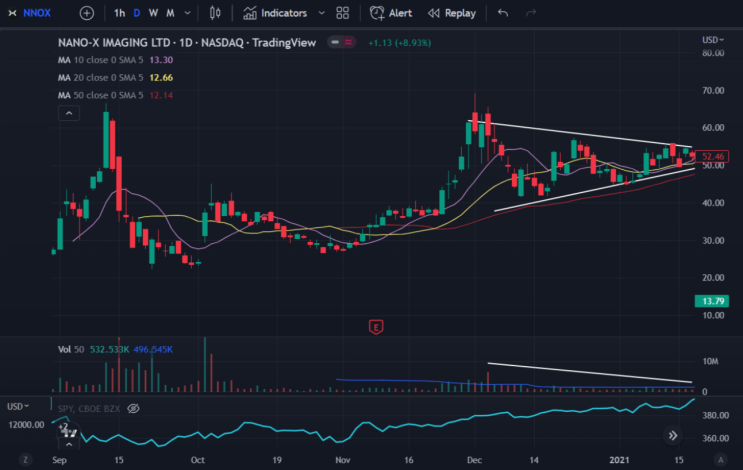Select the W weekly timeframe

point(153,13)
